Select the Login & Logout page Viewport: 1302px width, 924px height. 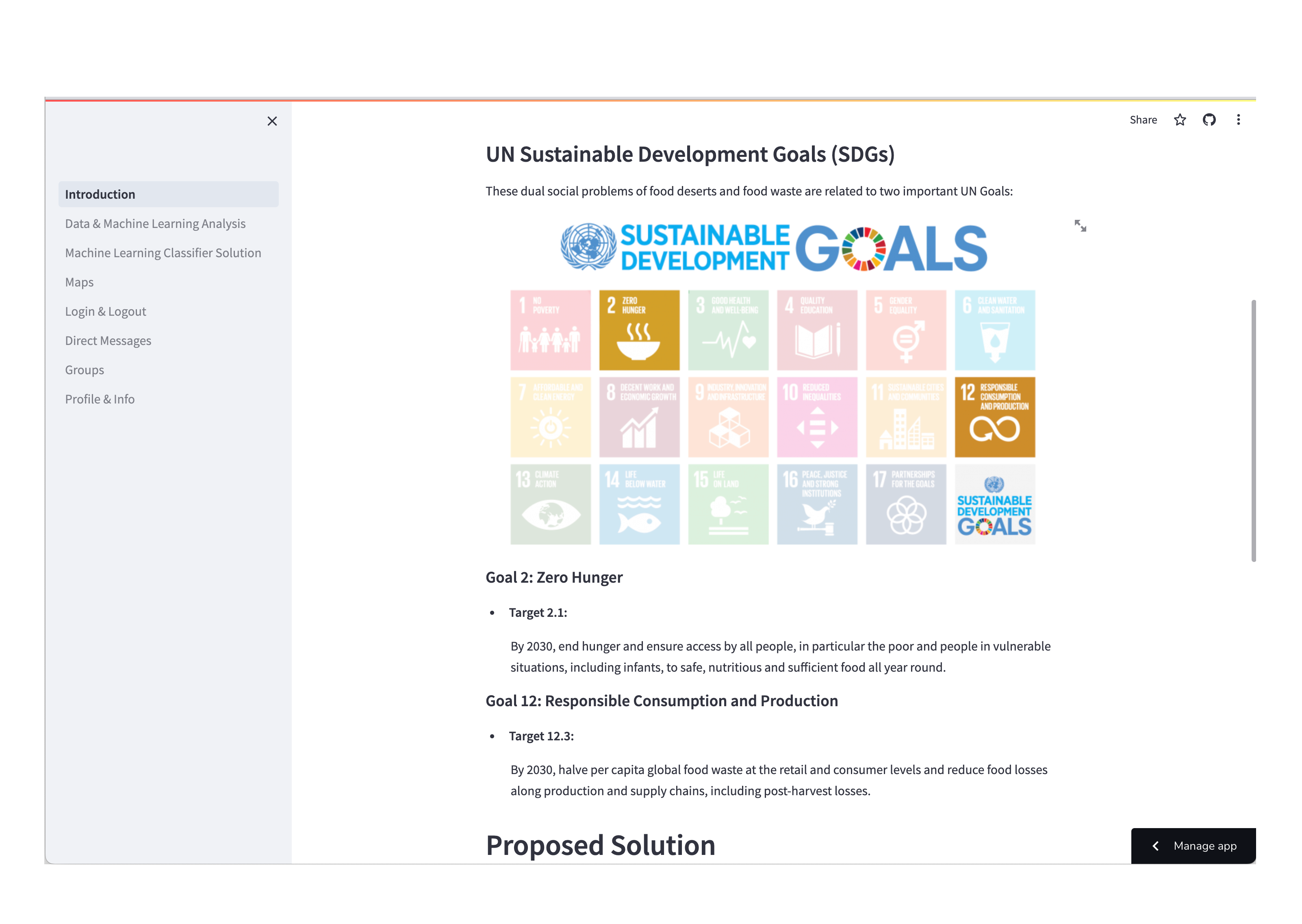106,312
